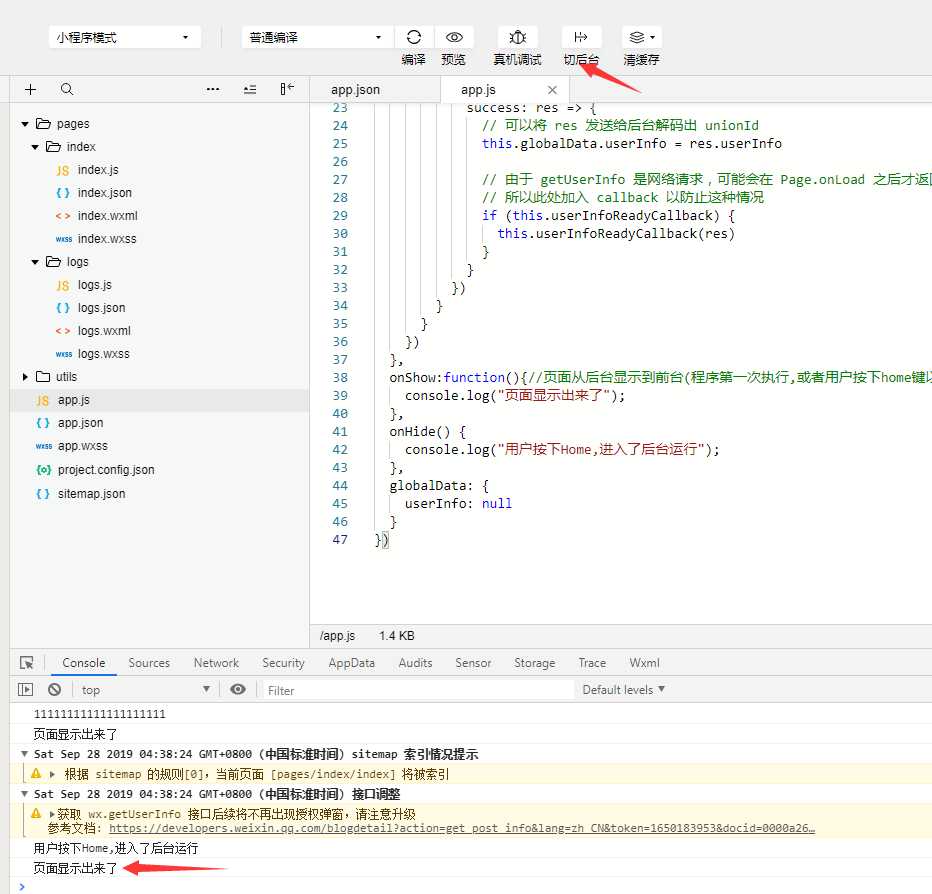Open real-device debugging (真机调试) bug icon

(518, 37)
